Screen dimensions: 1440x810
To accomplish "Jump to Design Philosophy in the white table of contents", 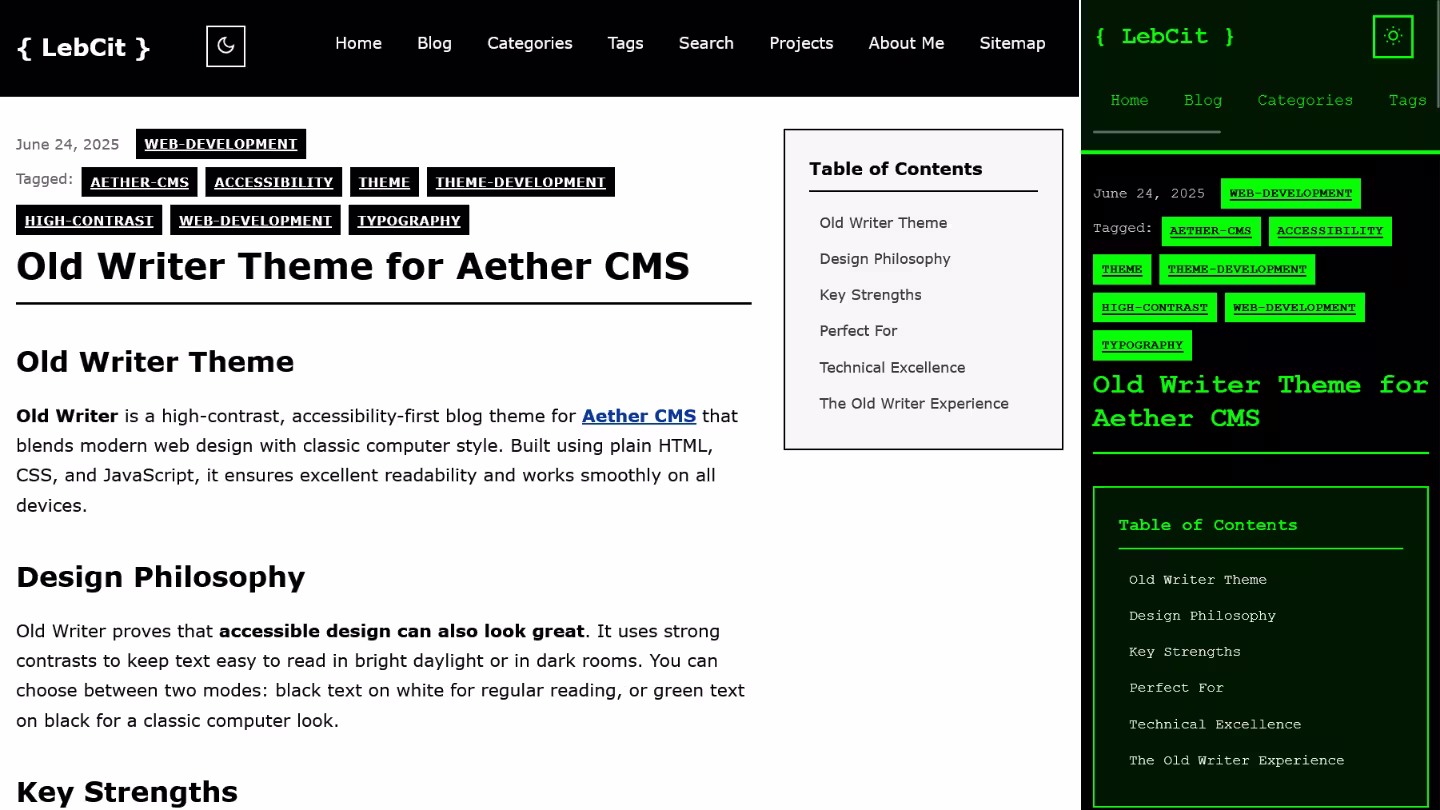I will (885, 259).
